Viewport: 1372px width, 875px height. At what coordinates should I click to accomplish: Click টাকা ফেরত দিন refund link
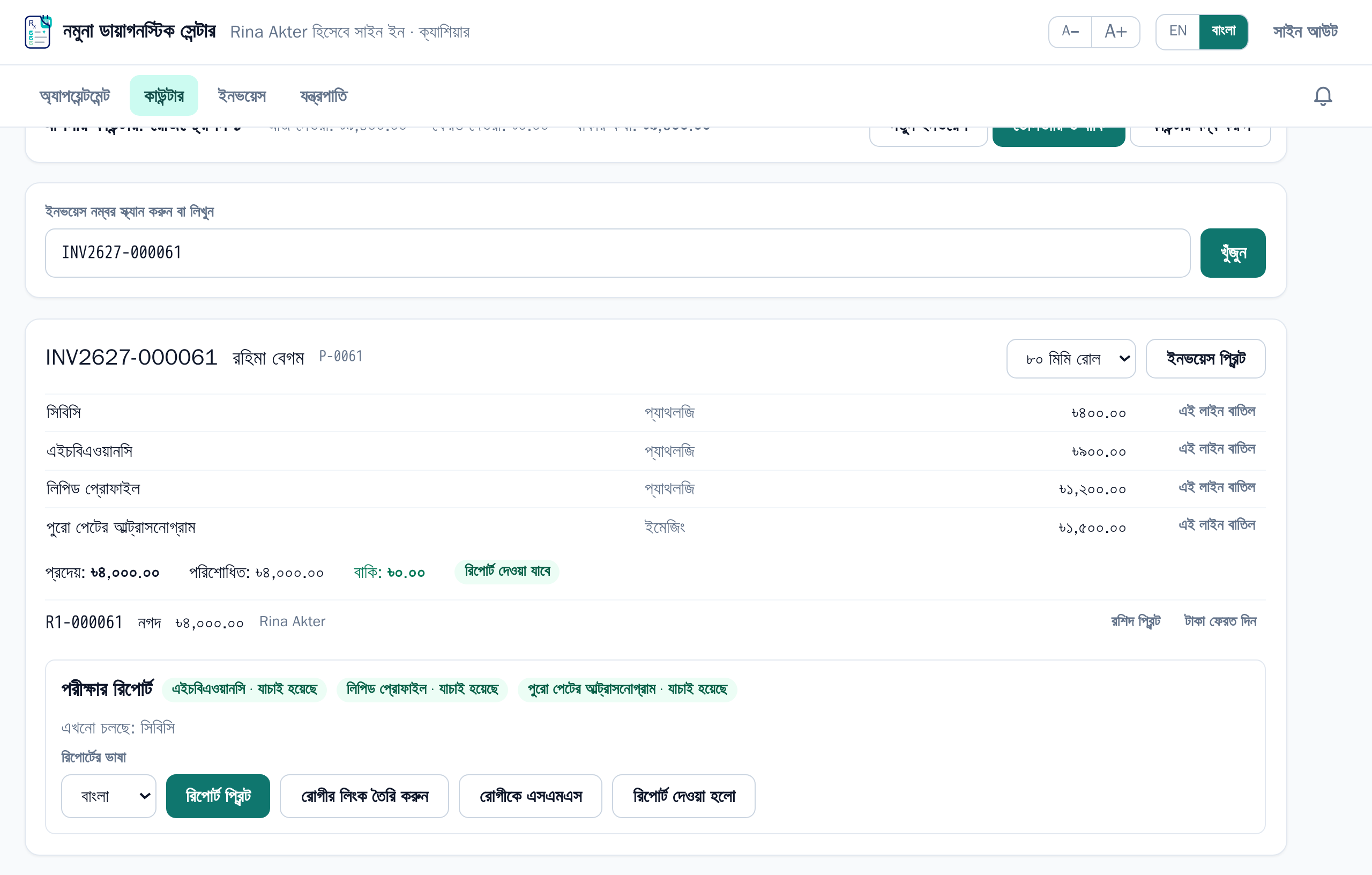coord(1220,621)
